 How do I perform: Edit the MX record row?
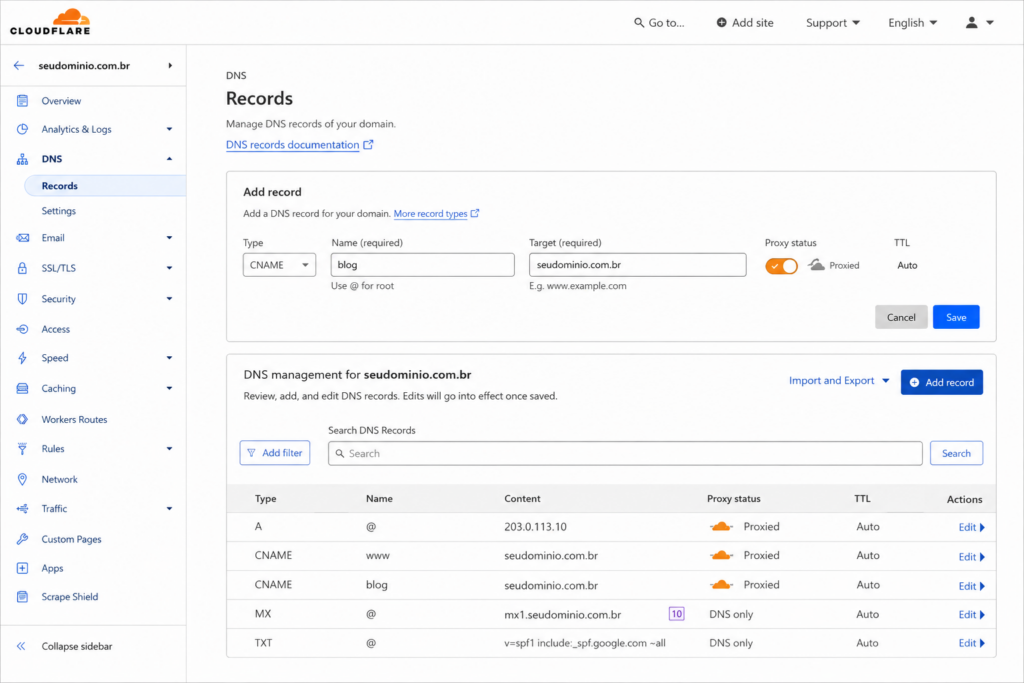click(x=971, y=614)
